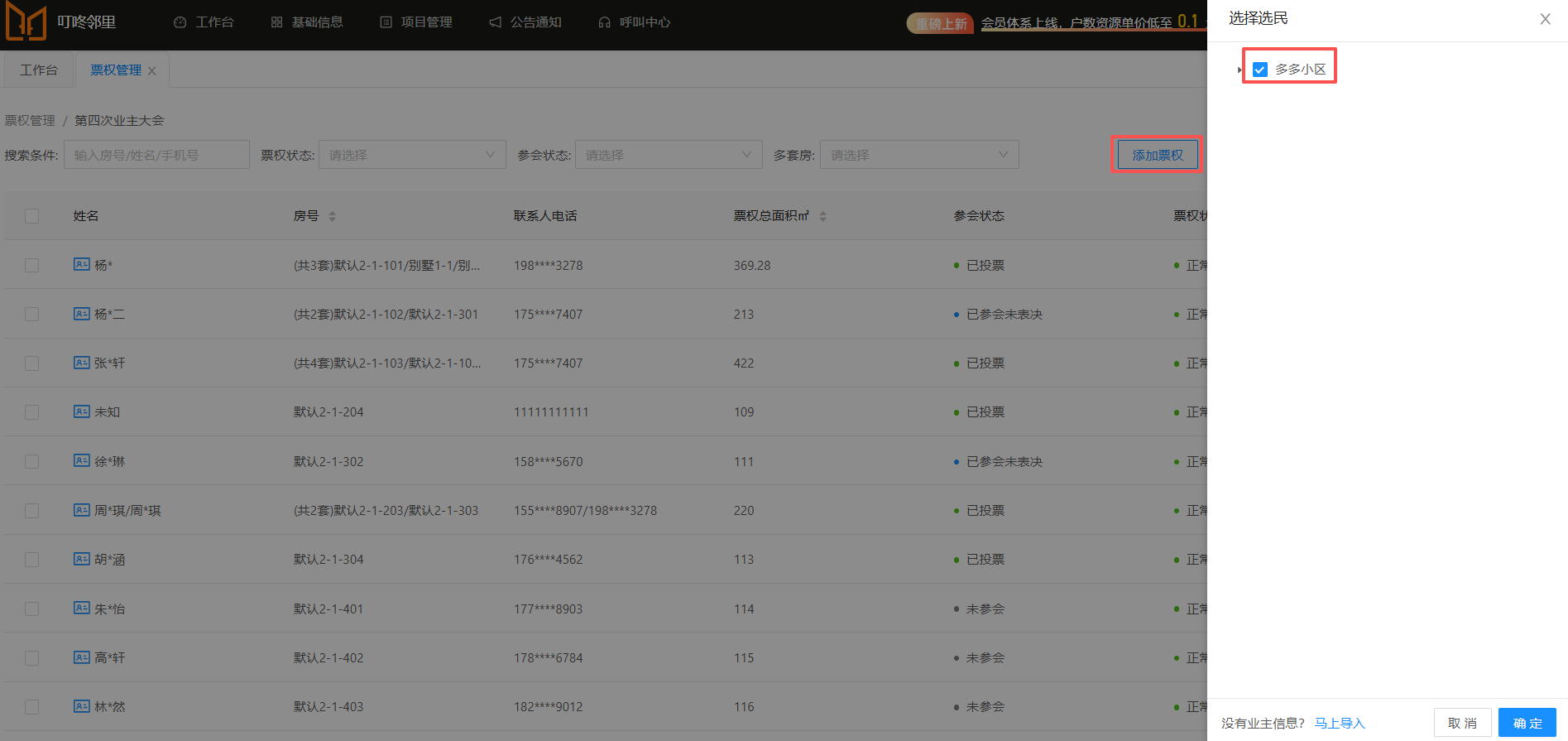Sort by 房号 column arrows

(332, 216)
